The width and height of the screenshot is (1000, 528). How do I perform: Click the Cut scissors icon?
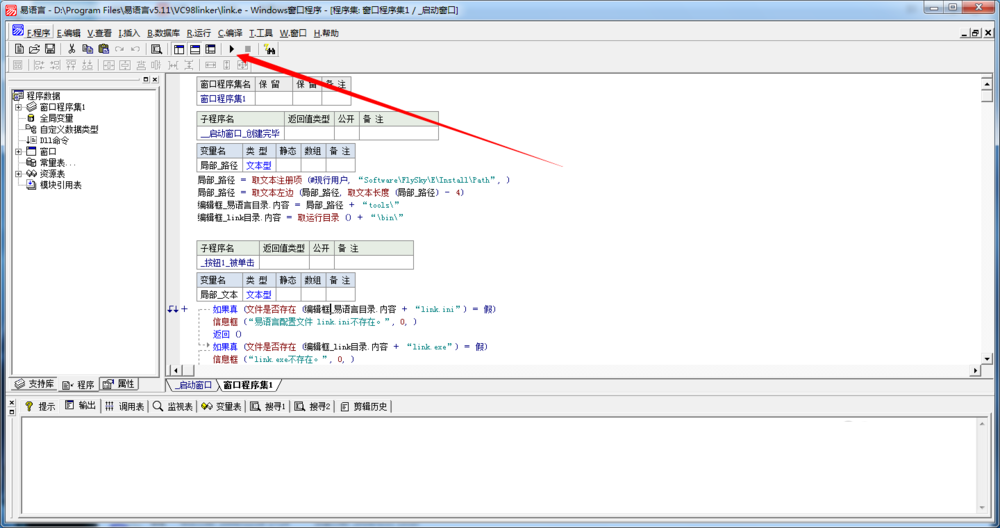pos(72,49)
